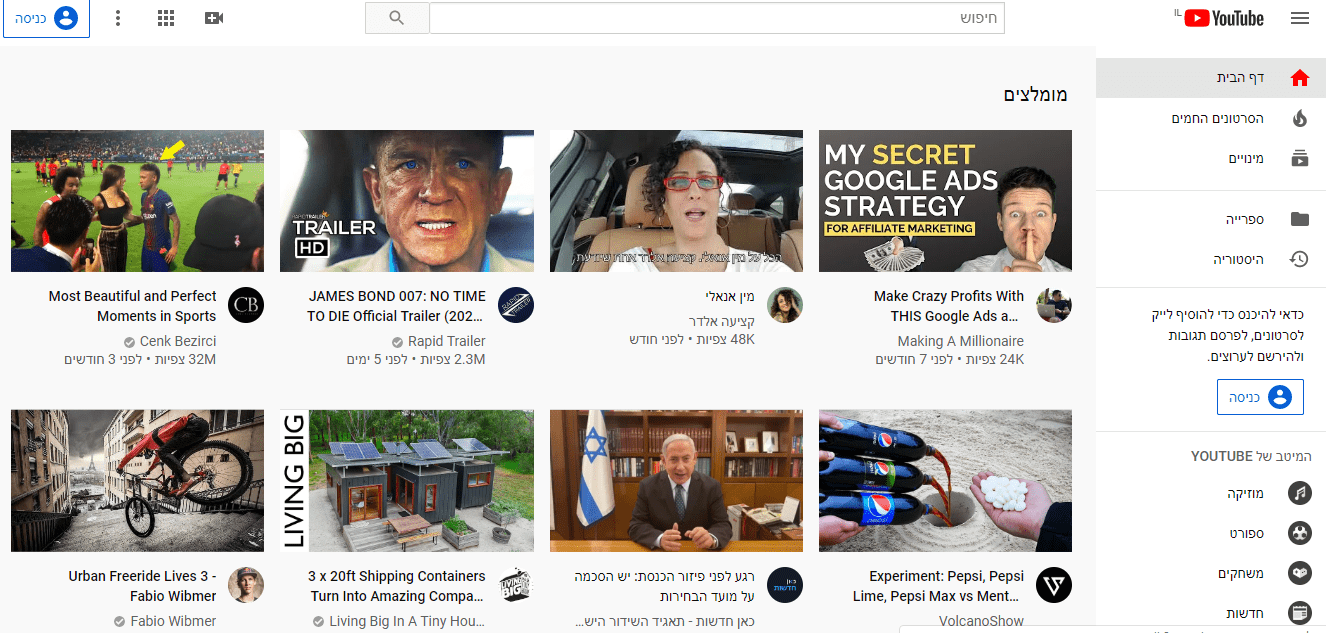The height and width of the screenshot is (633, 1326).
Task: Click the subscriptions icon beside מינויים
Action: pos(1300,158)
